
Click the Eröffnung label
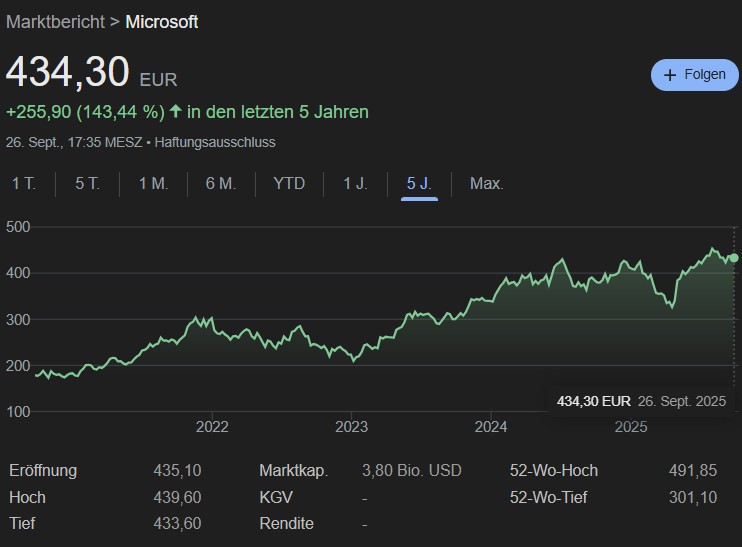click(43, 470)
